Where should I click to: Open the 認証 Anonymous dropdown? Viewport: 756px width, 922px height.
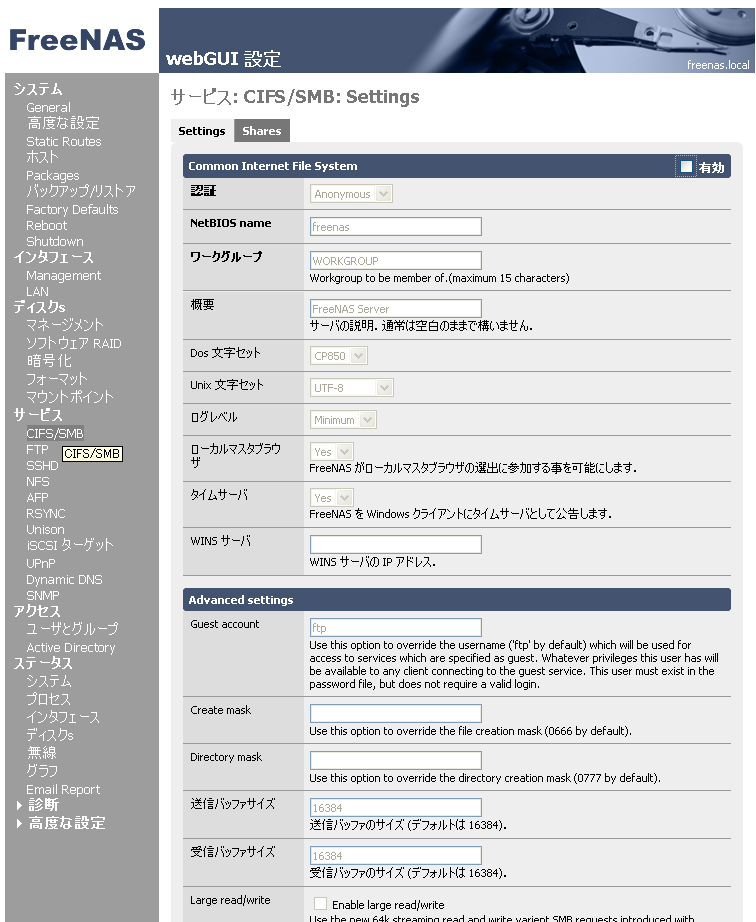351,194
